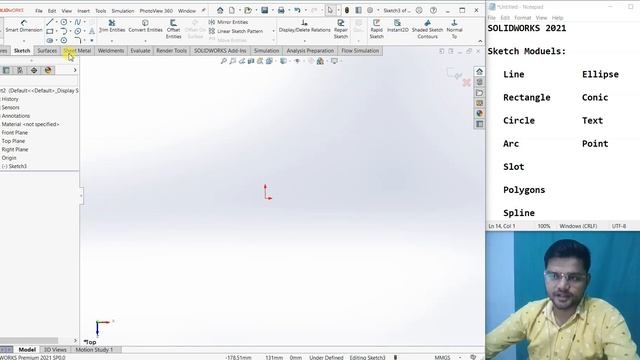The image size is (640, 360).
Task: Open the 3D Views tab
Action: [55, 350]
